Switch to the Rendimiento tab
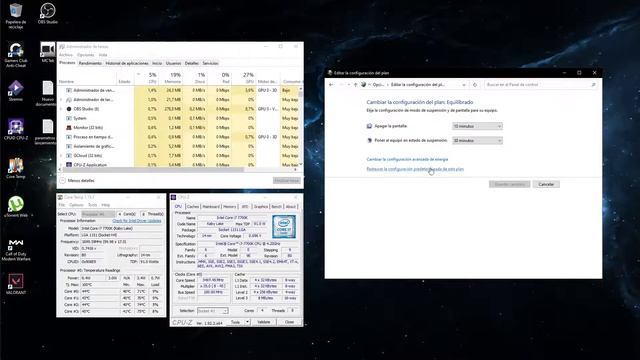This screenshot has height=360, width=640. coord(90,63)
